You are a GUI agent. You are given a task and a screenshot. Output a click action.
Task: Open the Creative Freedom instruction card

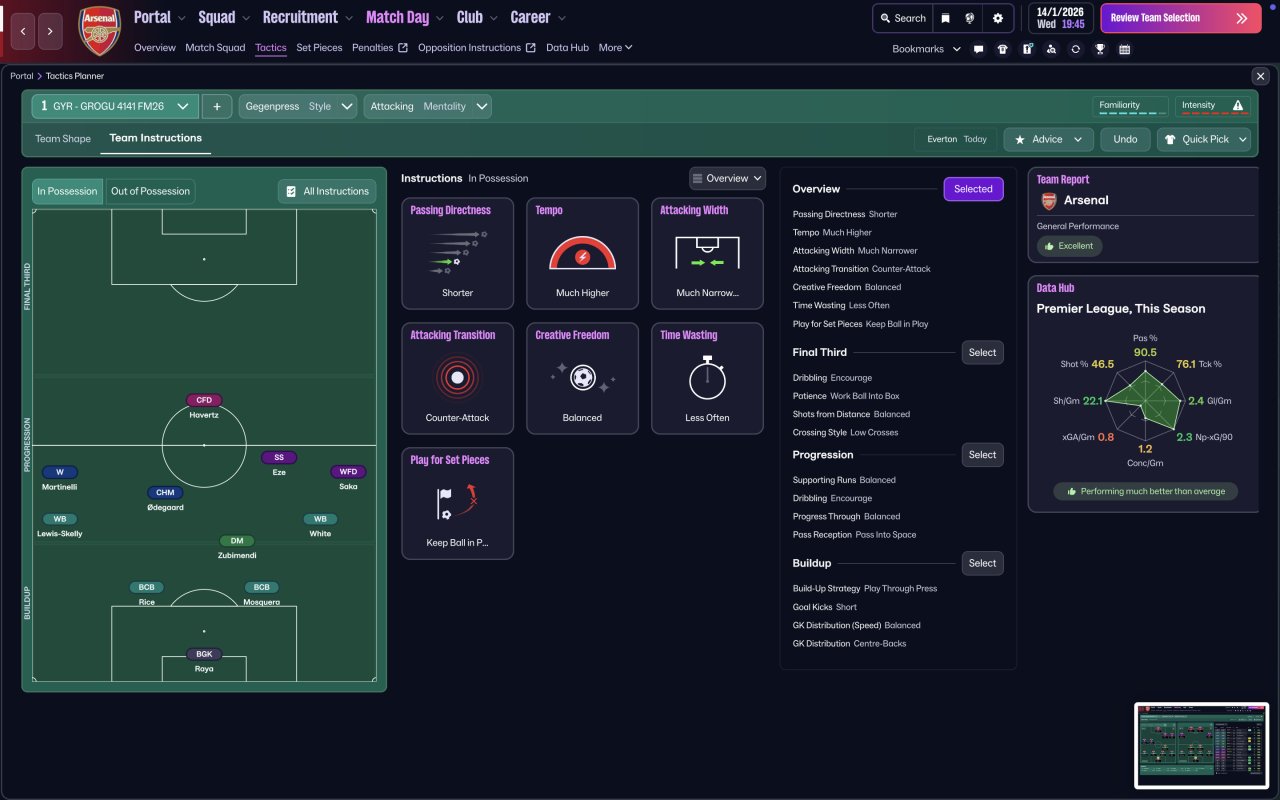pos(582,378)
